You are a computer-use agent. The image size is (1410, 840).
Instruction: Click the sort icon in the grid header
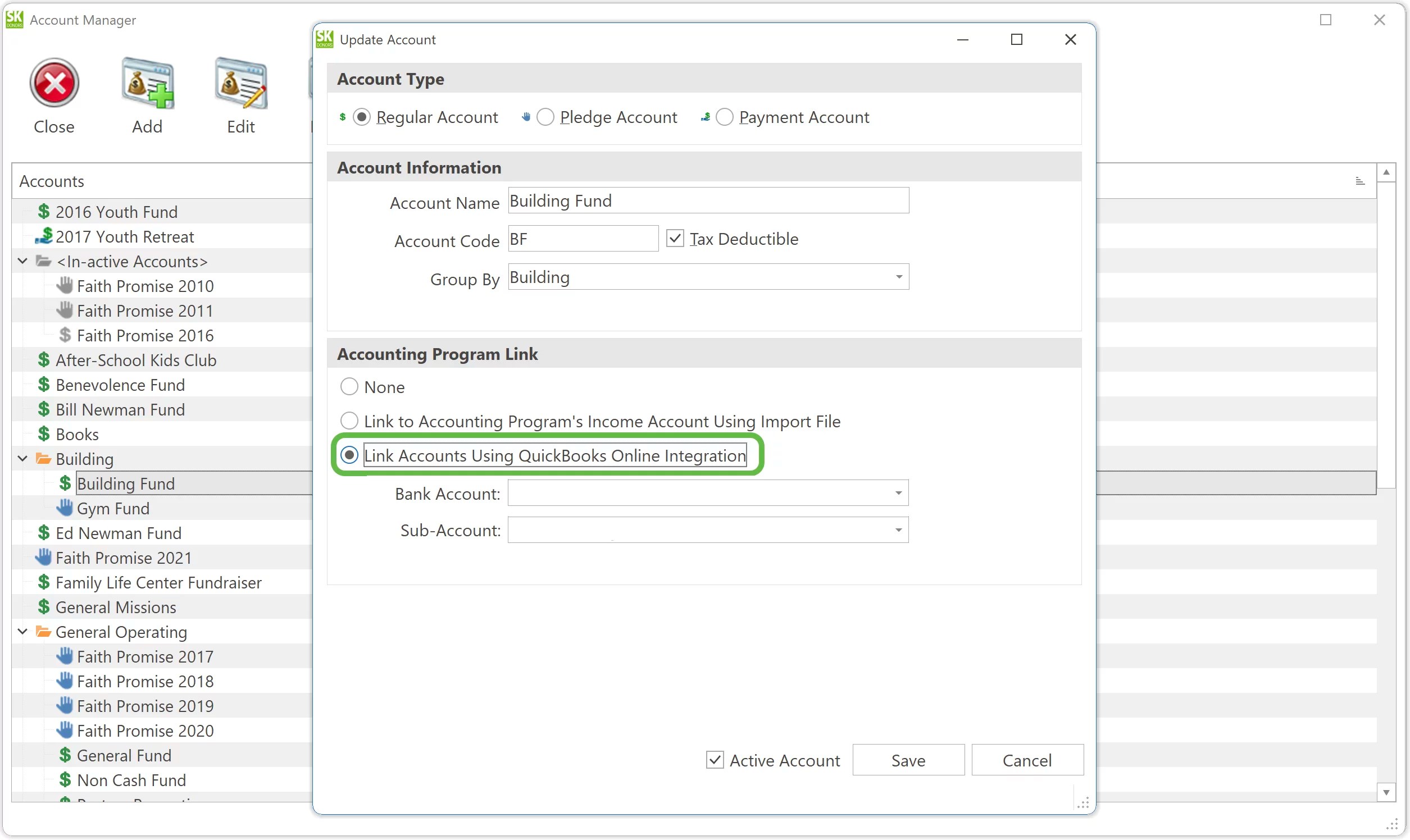point(1361,180)
